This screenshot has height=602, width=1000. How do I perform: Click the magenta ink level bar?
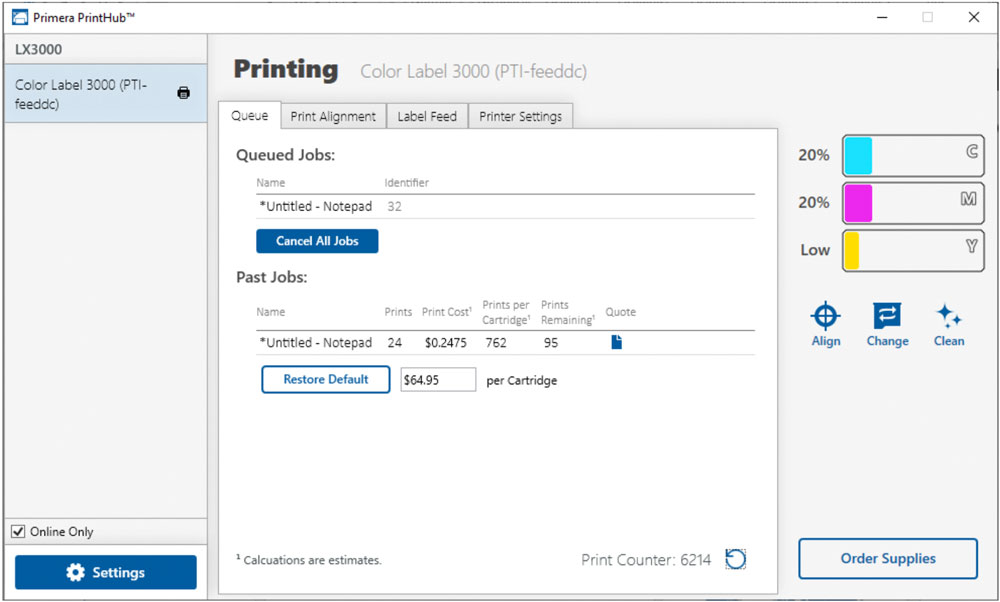[913, 203]
